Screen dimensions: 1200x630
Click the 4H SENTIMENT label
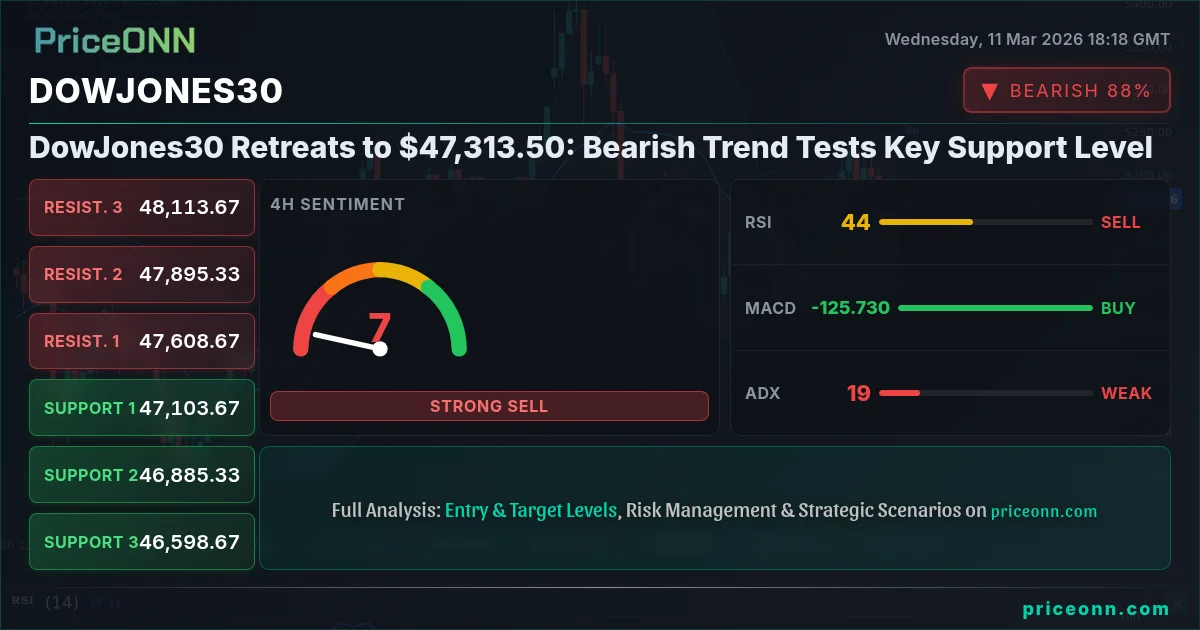(338, 204)
